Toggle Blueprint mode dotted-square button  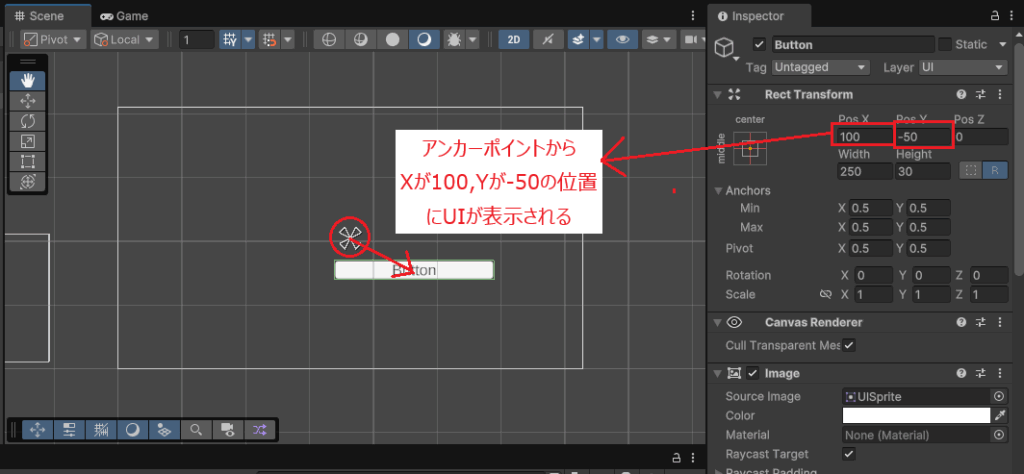970,171
